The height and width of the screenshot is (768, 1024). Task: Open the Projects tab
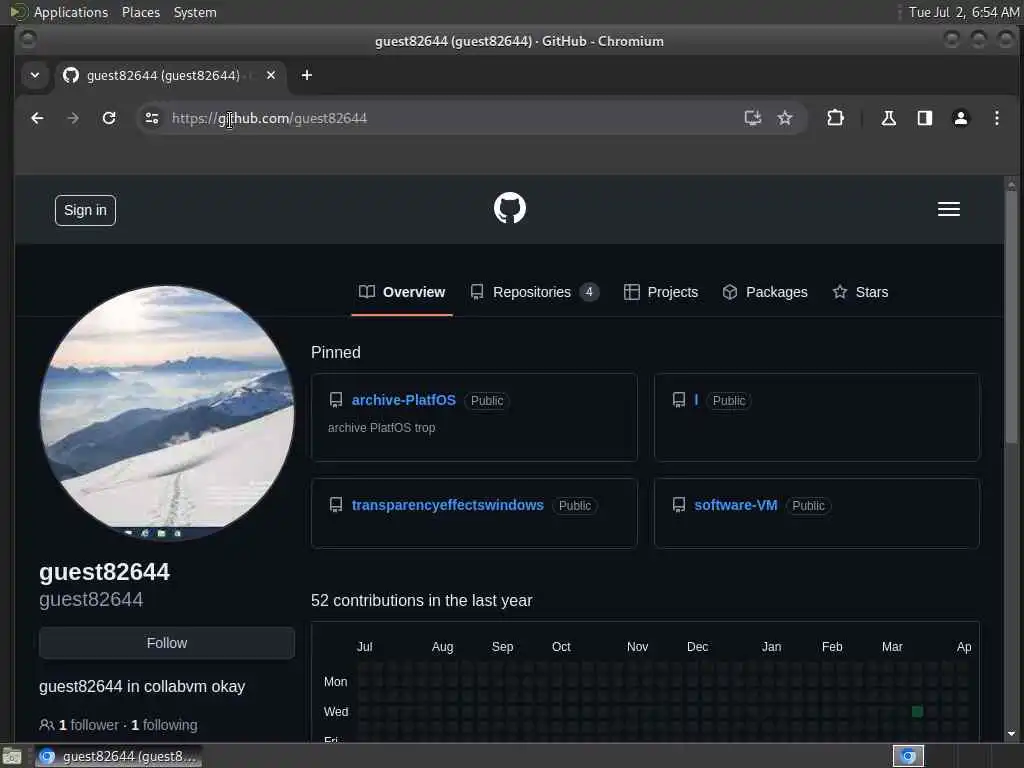point(661,292)
